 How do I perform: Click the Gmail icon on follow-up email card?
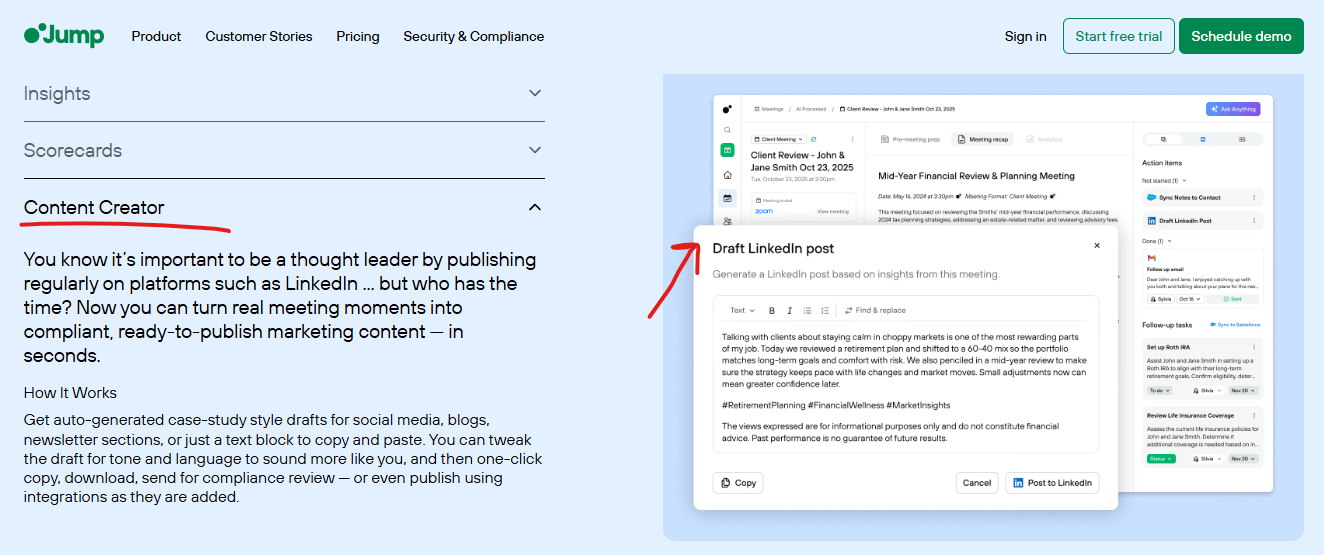click(1151, 258)
